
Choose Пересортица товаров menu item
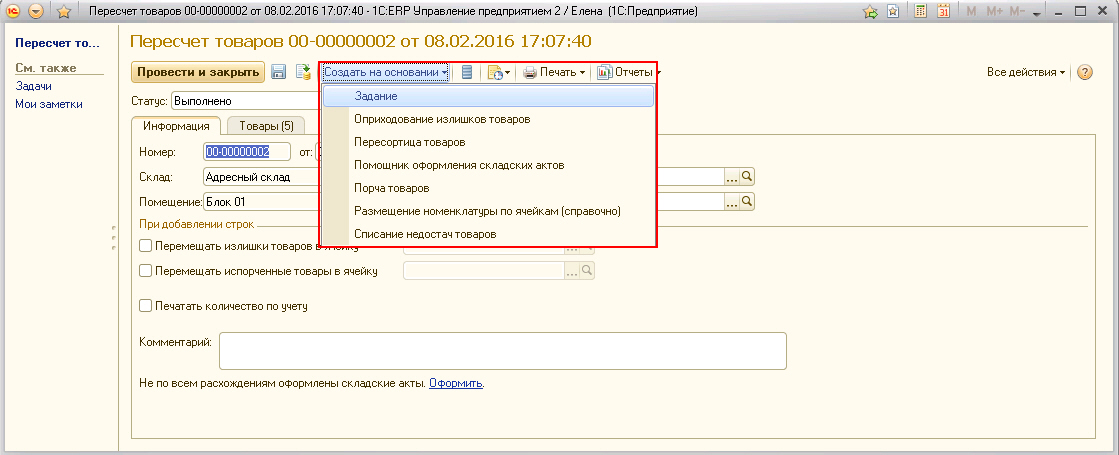click(x=488, y=142)
